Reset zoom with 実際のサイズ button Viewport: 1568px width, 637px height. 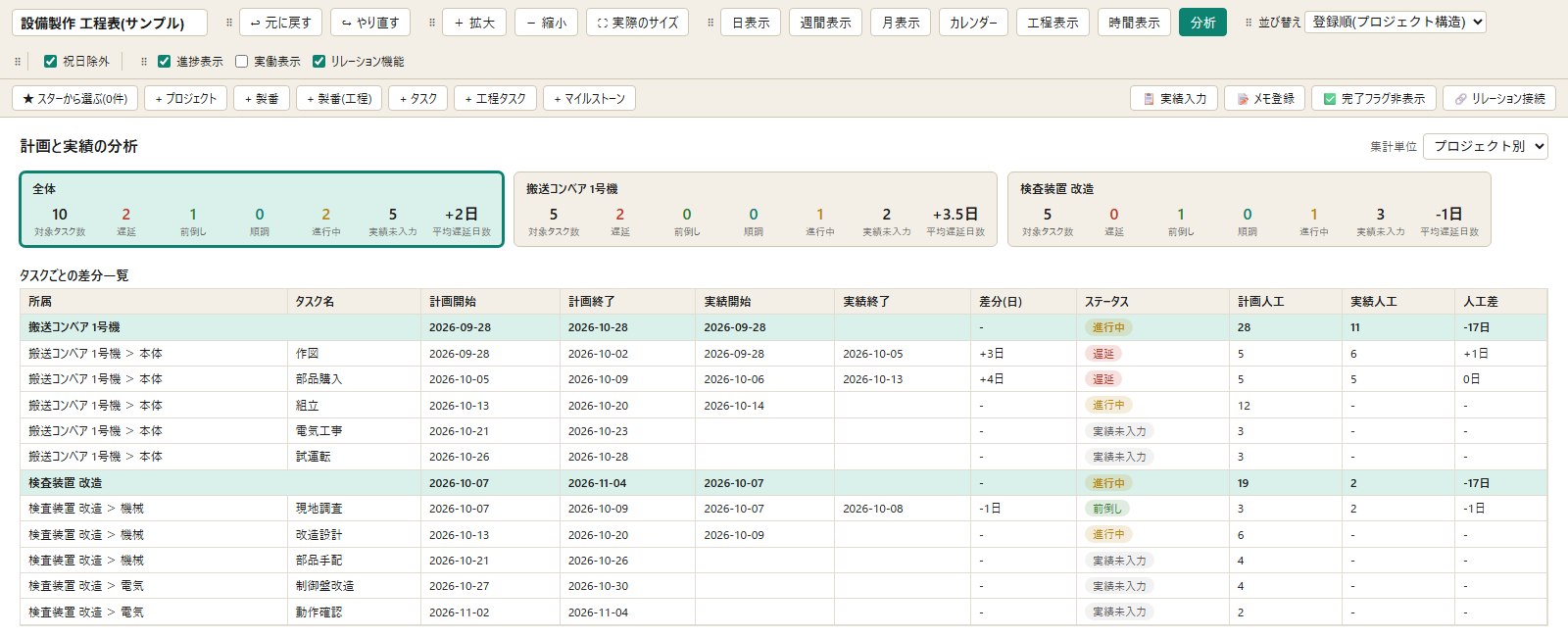(638, 23)
